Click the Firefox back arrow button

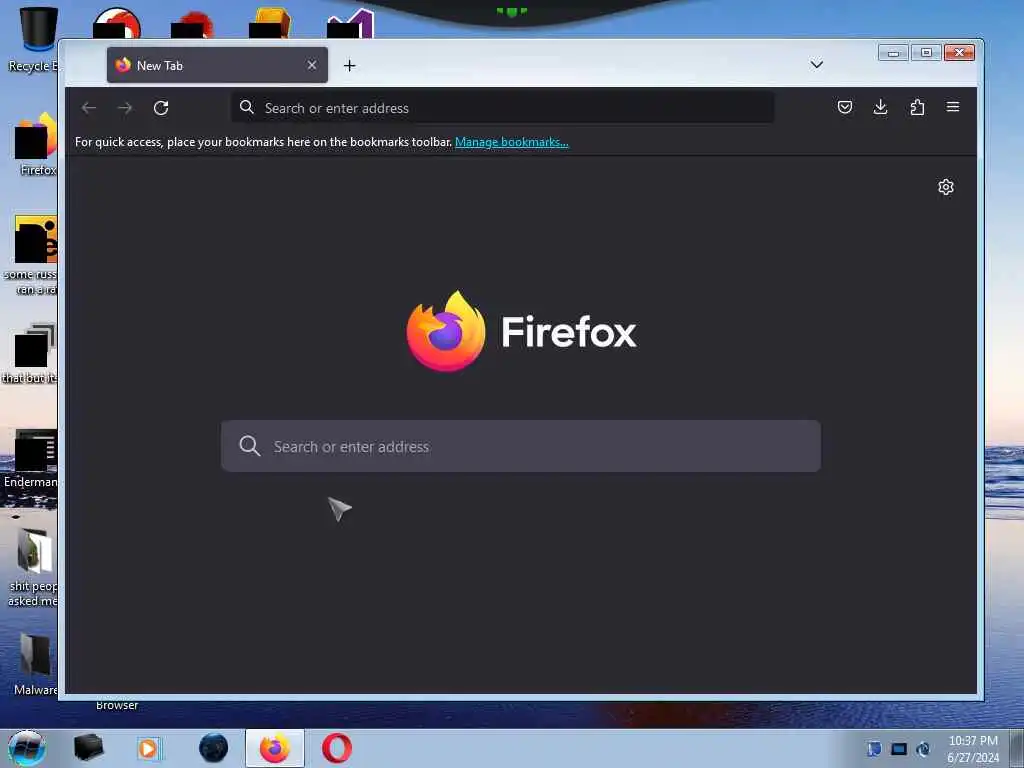(89, 108)
